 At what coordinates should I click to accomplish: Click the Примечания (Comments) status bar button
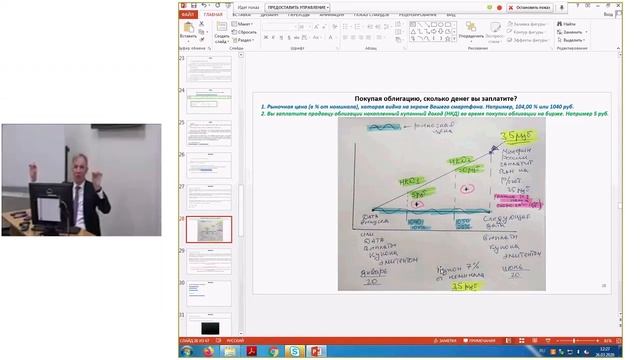pos(479,340)
